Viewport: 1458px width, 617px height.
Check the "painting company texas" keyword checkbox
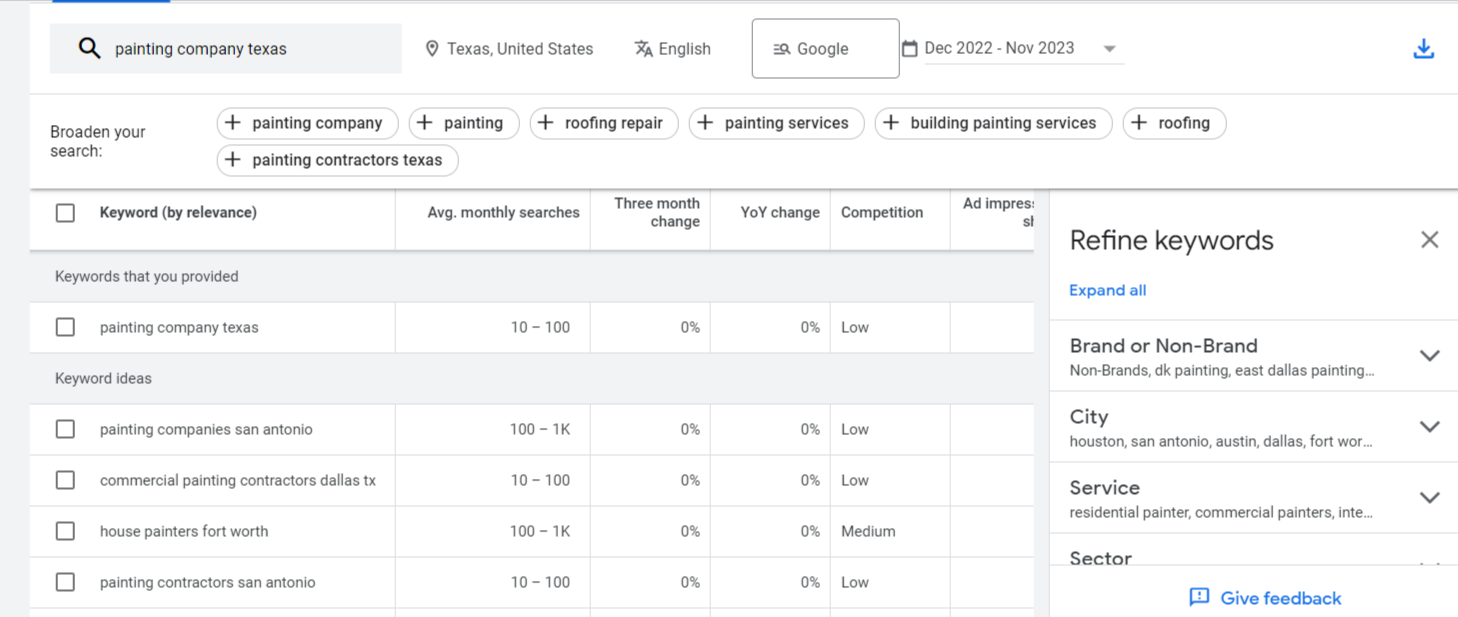point(65,327)
